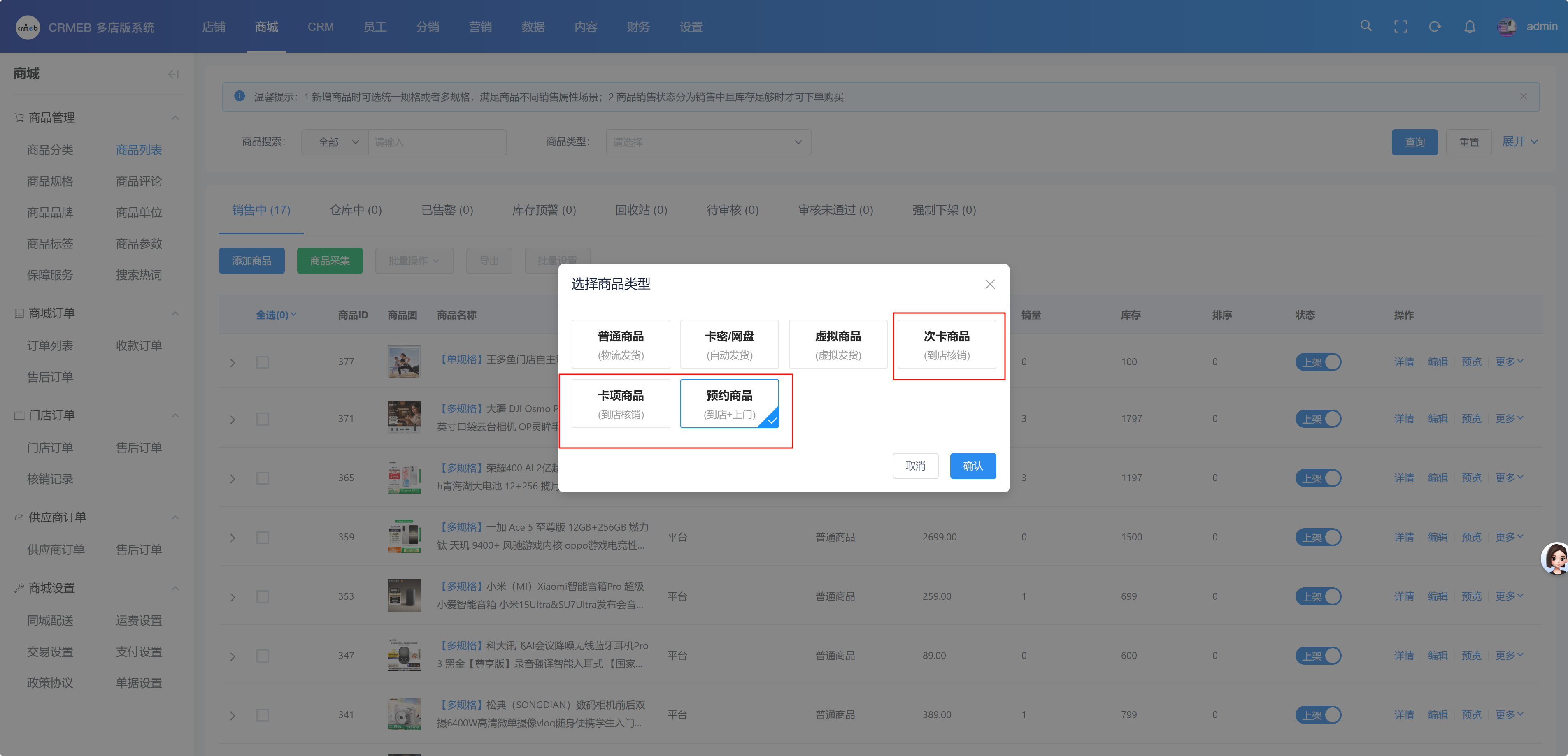Image resolution: width=1568 pixels, height=756 pixels.
Task: Expand row of product 341
Action: click(x=233, y=716)
